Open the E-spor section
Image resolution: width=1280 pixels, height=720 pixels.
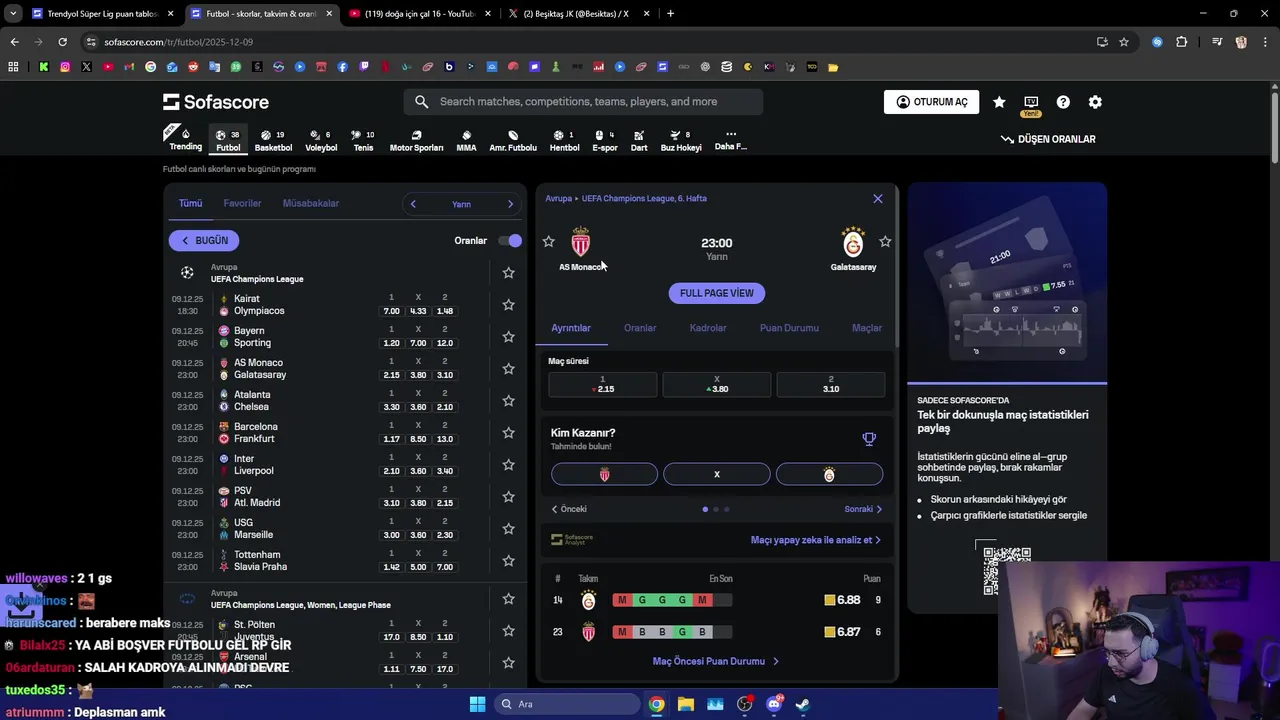605,140
